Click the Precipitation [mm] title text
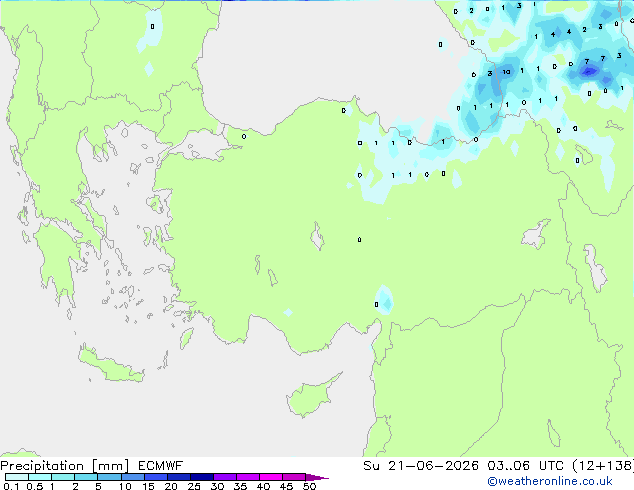This screenshot has height=490, width=634. (x=65, y=466)
